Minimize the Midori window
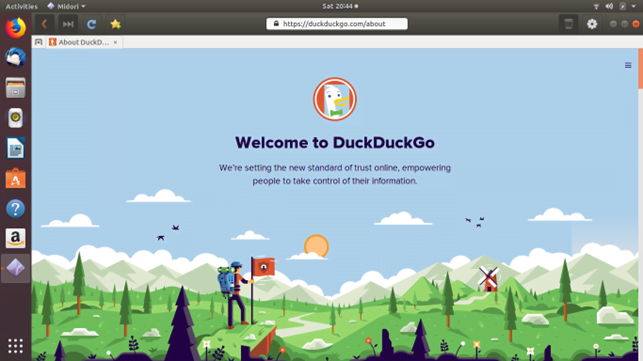 [613, 24]
